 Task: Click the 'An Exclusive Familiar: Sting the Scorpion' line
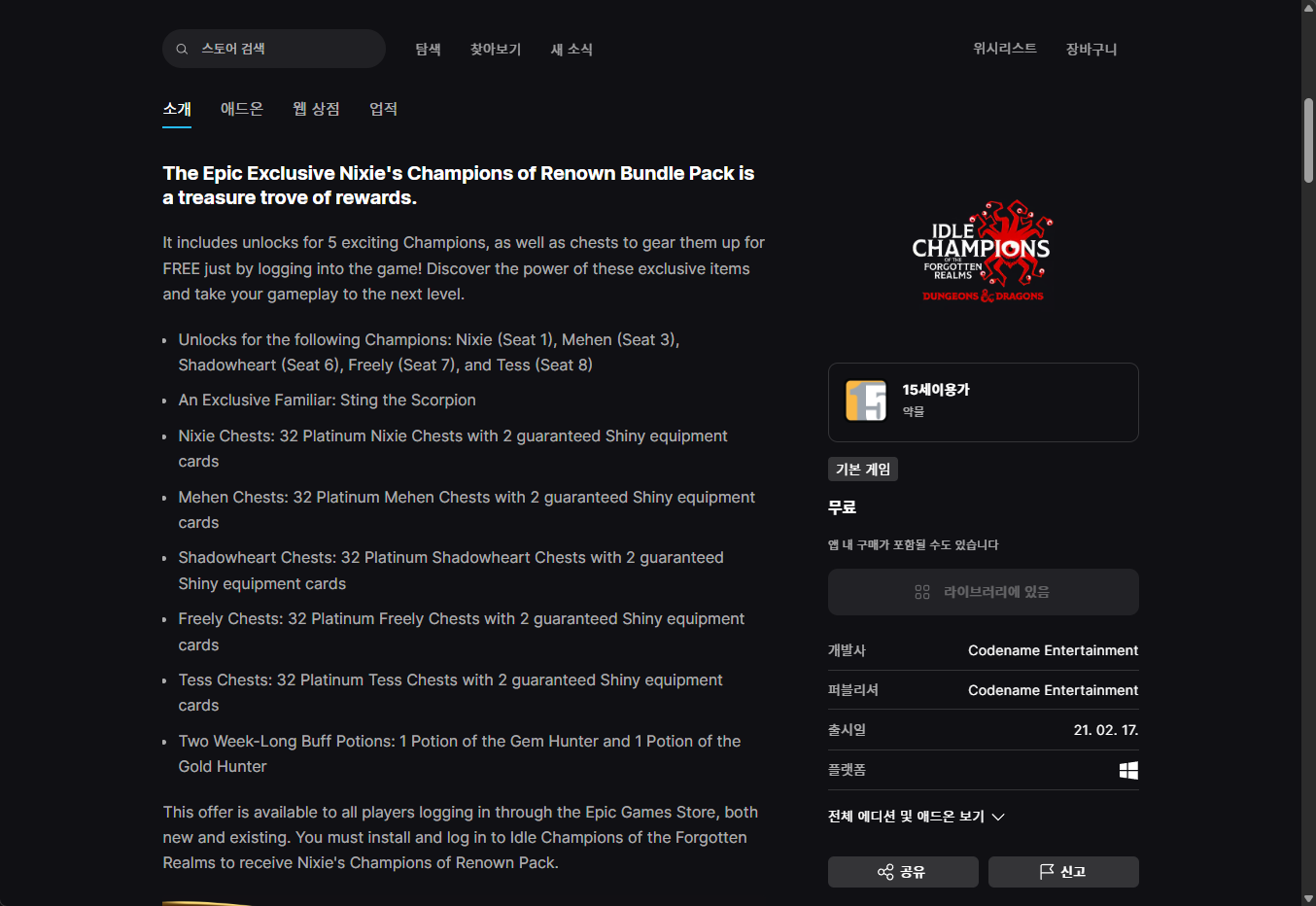point(327,401)
